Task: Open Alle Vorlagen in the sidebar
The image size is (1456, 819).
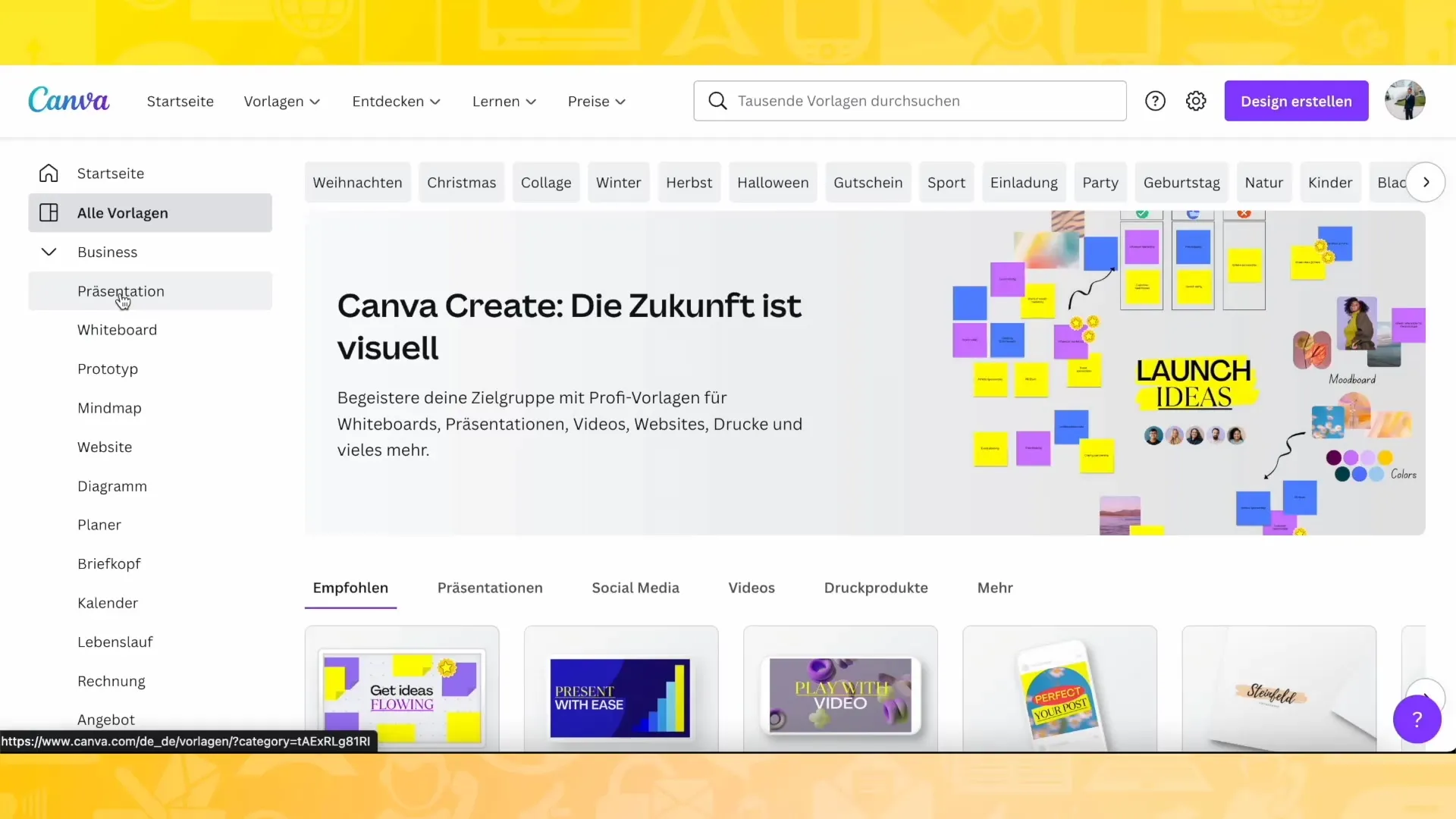Action: tap(150, 212)
